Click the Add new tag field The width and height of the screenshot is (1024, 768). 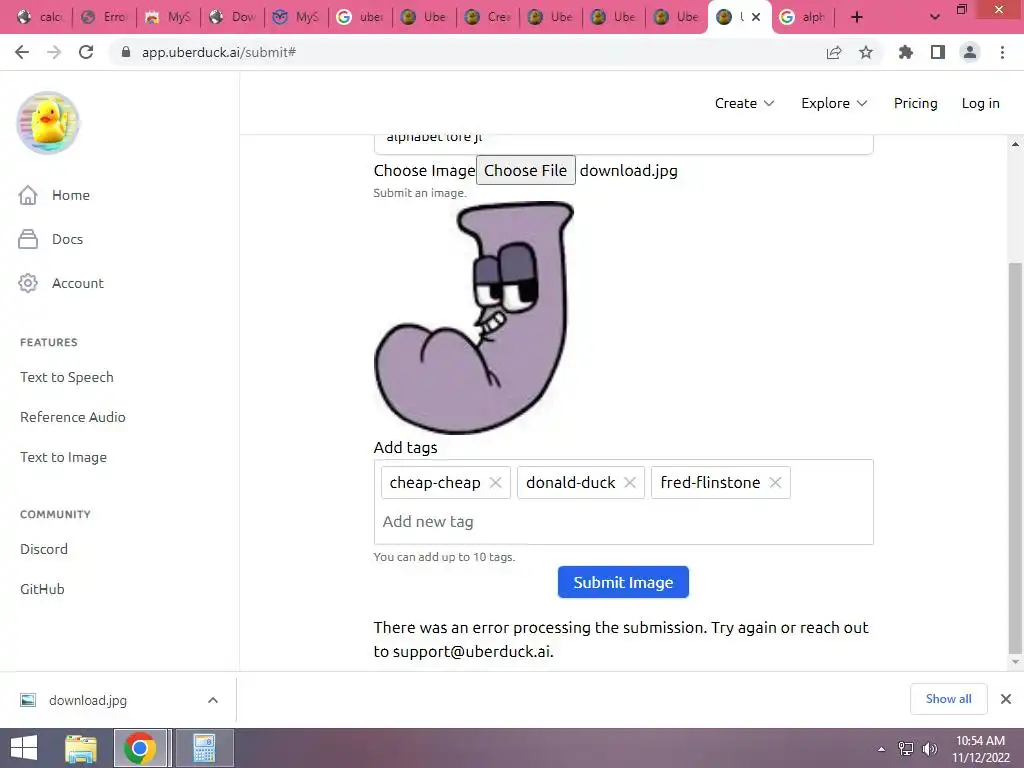pos(623,522)
